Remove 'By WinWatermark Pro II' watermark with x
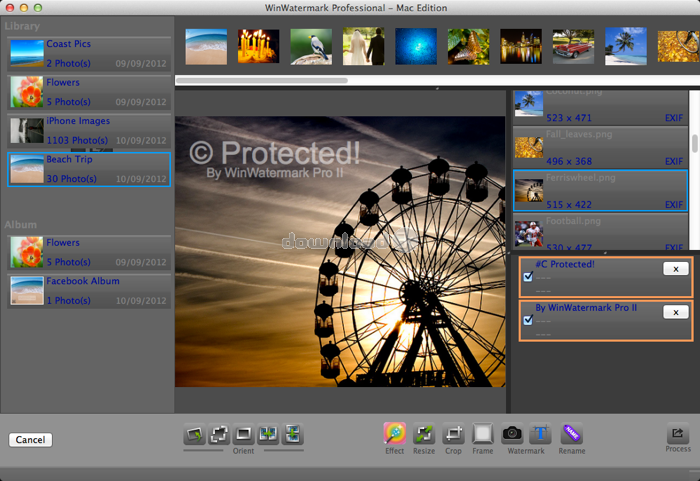 click(x=675, y=312)
